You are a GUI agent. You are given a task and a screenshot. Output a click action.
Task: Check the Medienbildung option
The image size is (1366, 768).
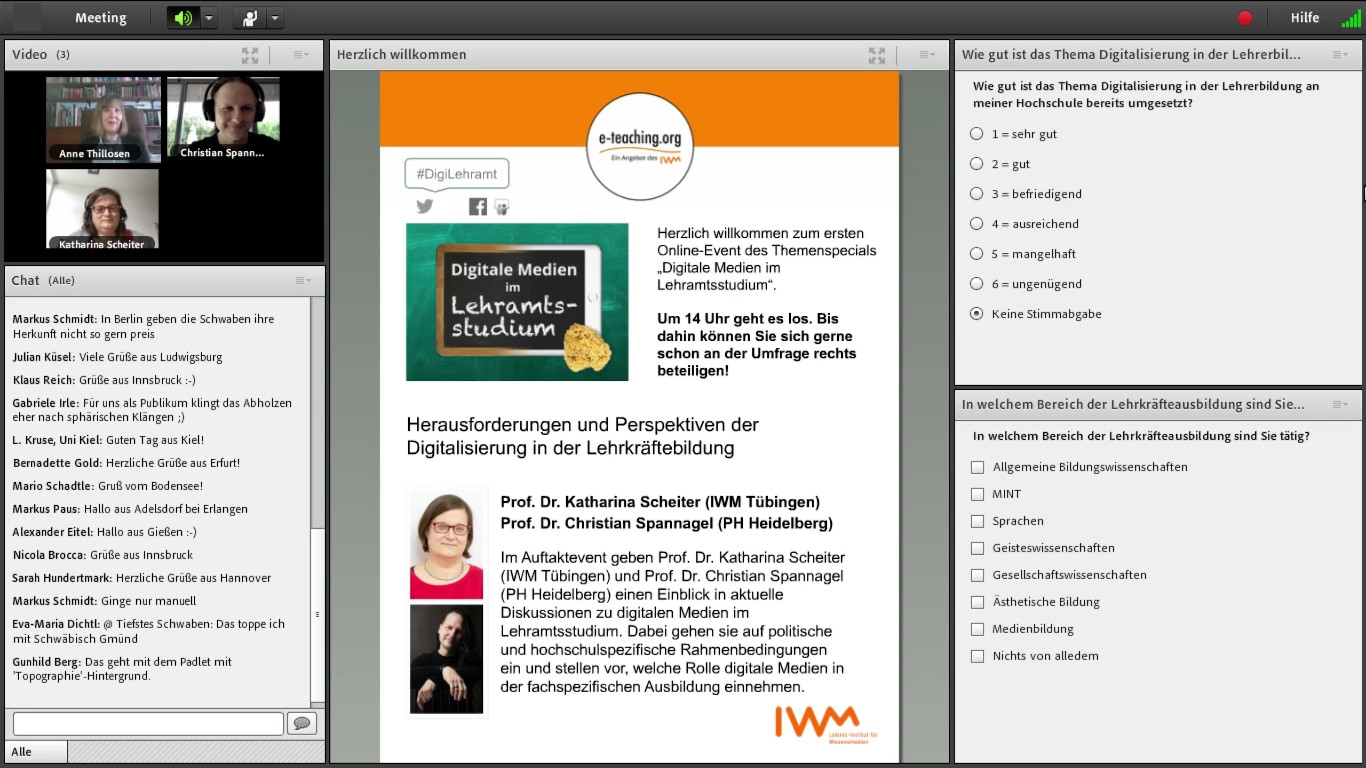(978, 629)
